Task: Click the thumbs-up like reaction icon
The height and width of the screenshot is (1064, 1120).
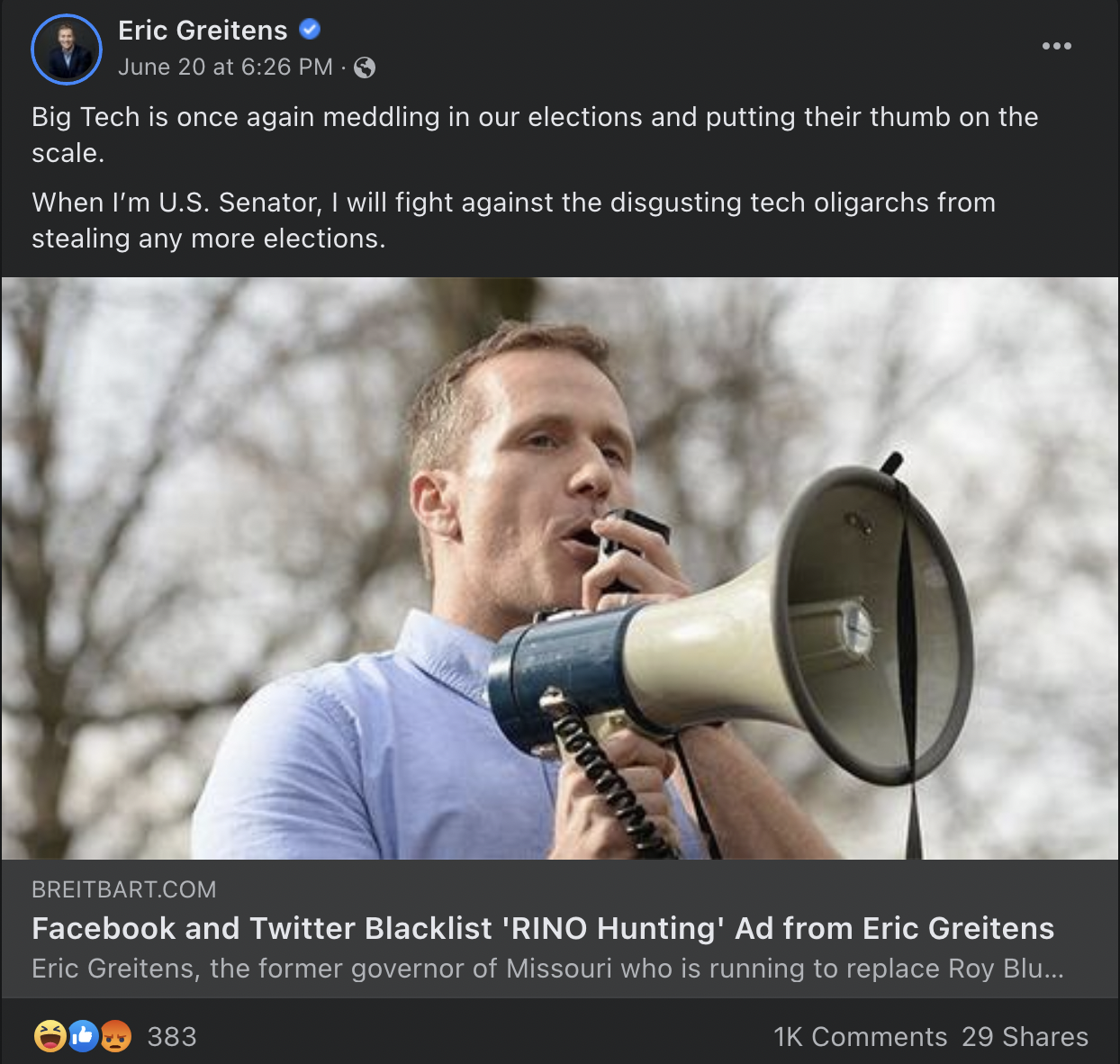Action: tap(80, 1036)
